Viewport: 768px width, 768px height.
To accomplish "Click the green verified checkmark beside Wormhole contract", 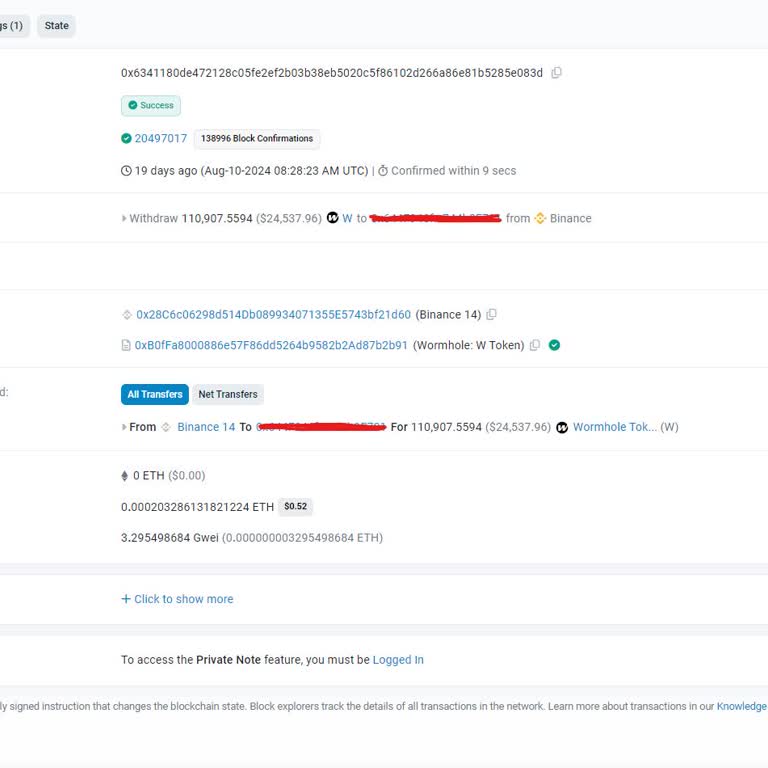I will point(554,346).
